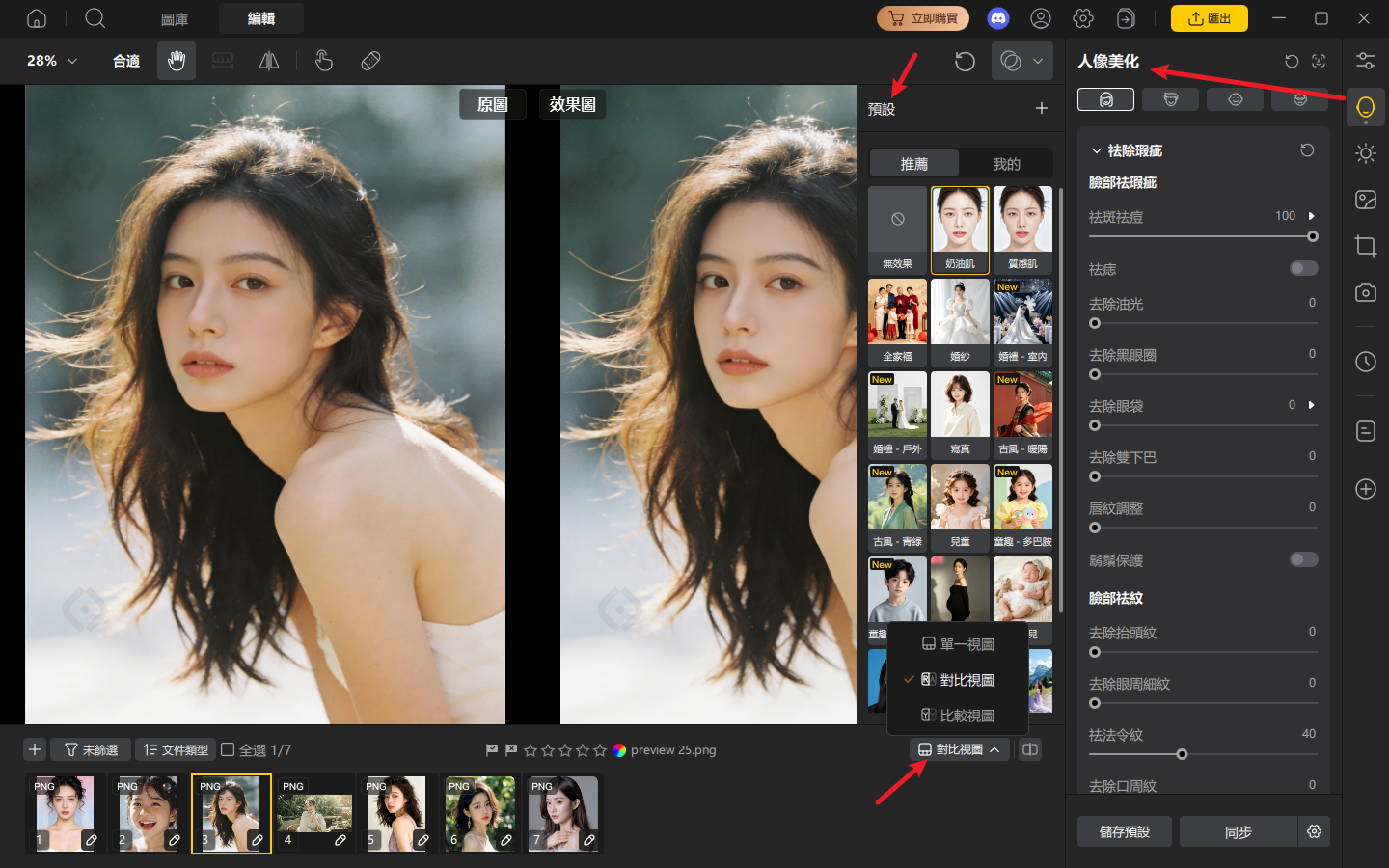Open filmstrip image number 6

tap(480, 813)
